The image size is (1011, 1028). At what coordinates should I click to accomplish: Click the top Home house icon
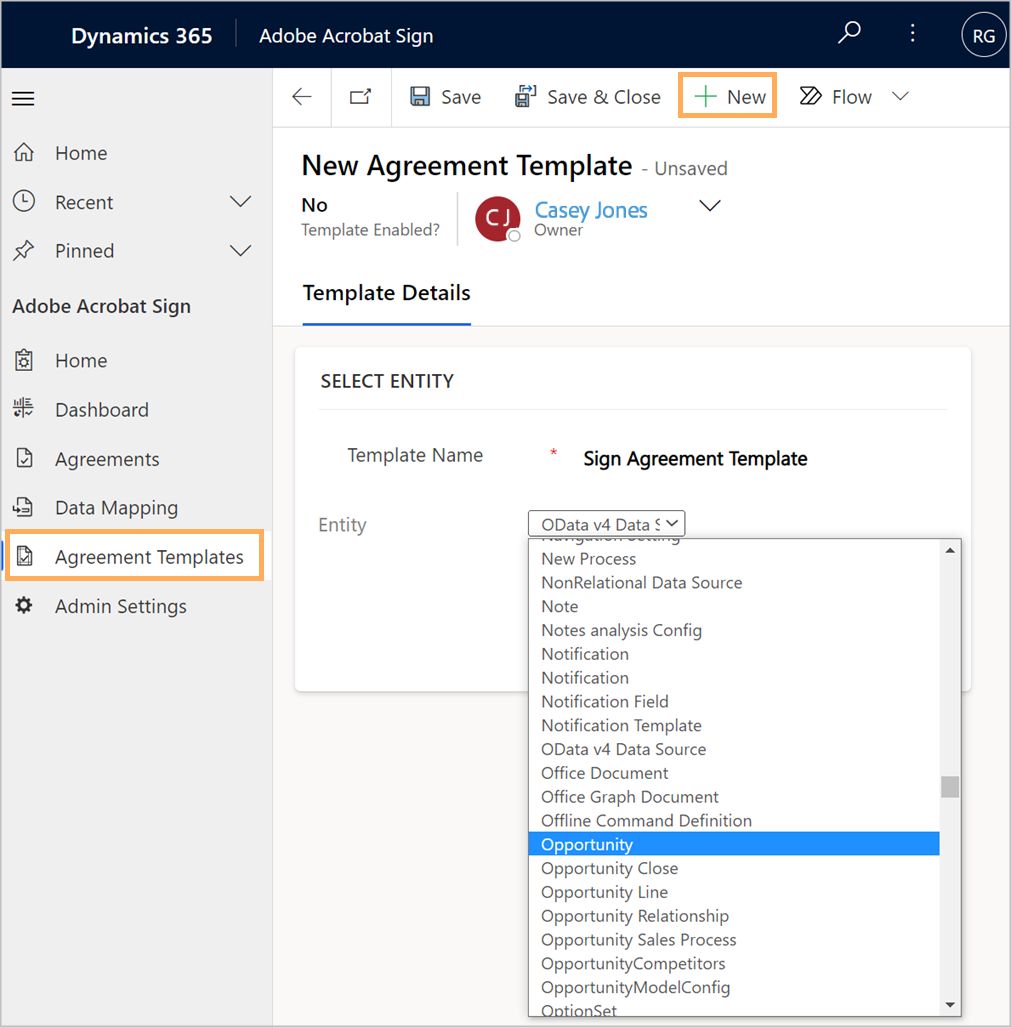tap(24, 152)
